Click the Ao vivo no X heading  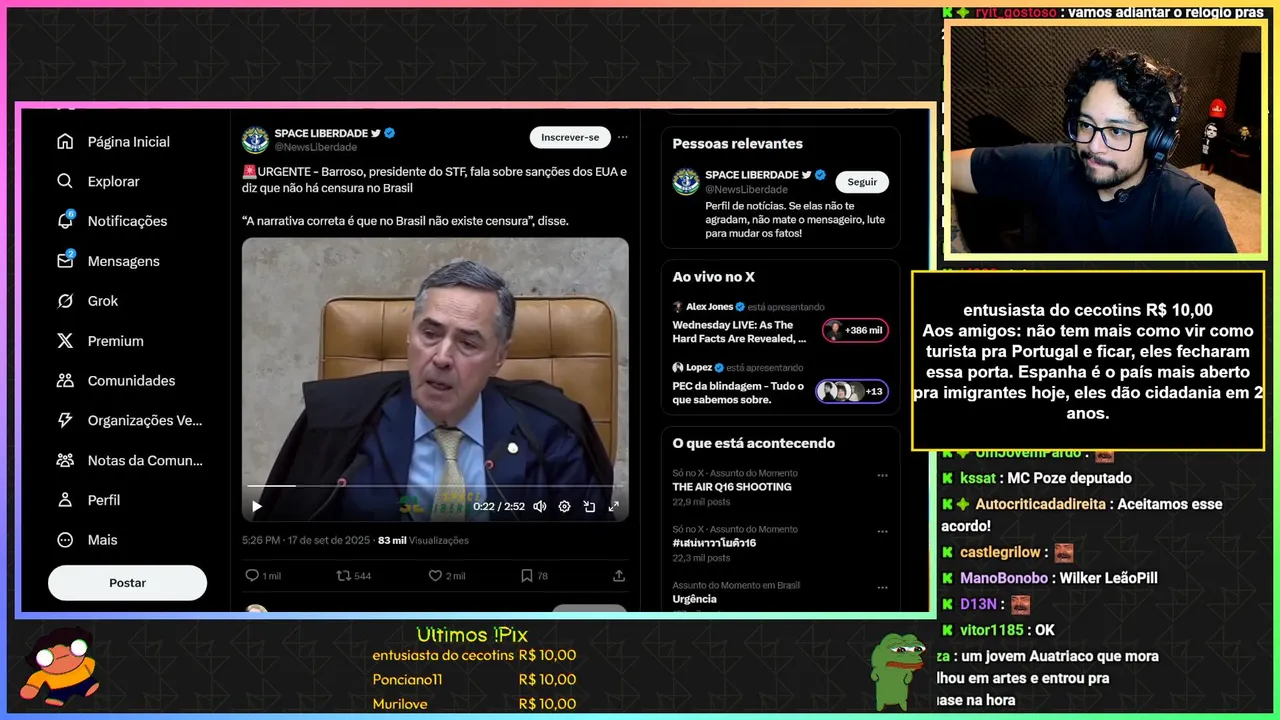(713, 277)
